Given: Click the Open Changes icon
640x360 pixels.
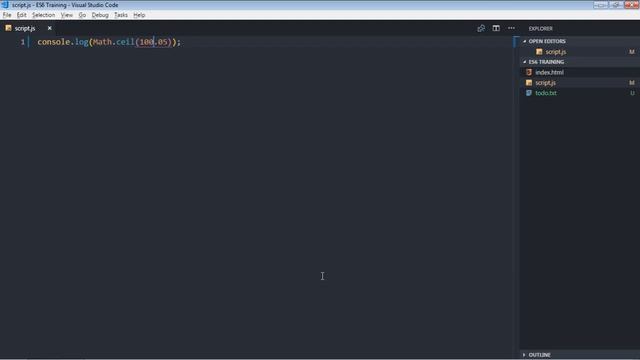Looking at the screenshot, I should tap(481, 28).
